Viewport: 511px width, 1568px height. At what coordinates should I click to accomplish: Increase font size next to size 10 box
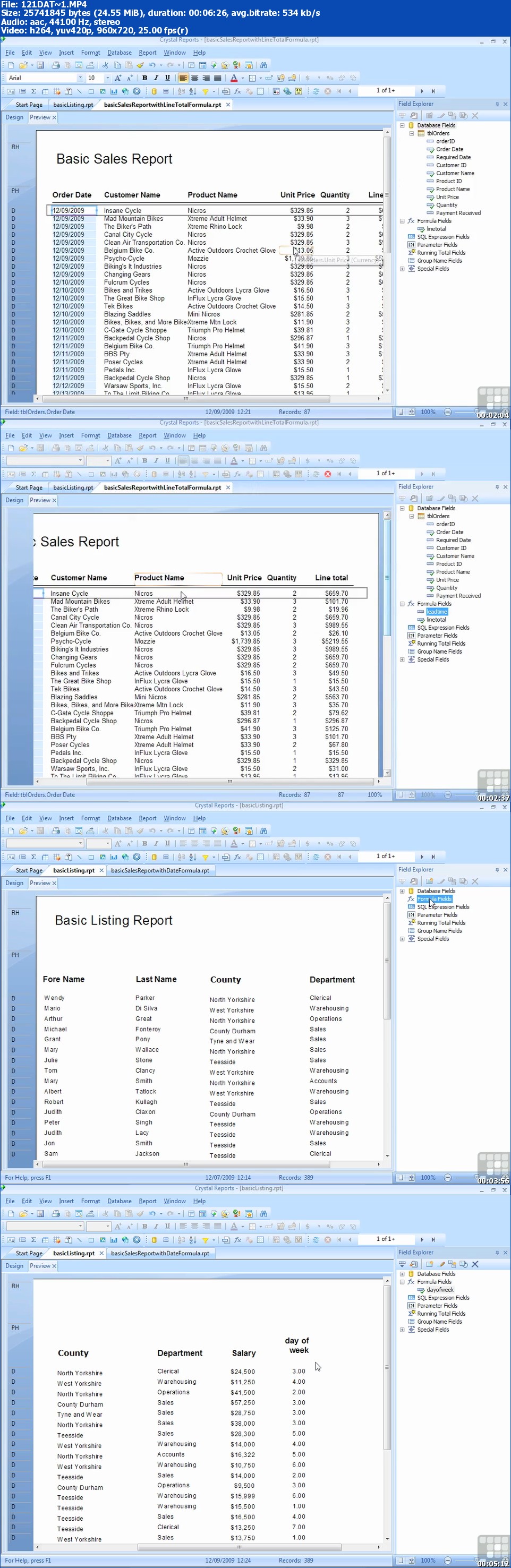pyautogui.click(x=118, y=78)
